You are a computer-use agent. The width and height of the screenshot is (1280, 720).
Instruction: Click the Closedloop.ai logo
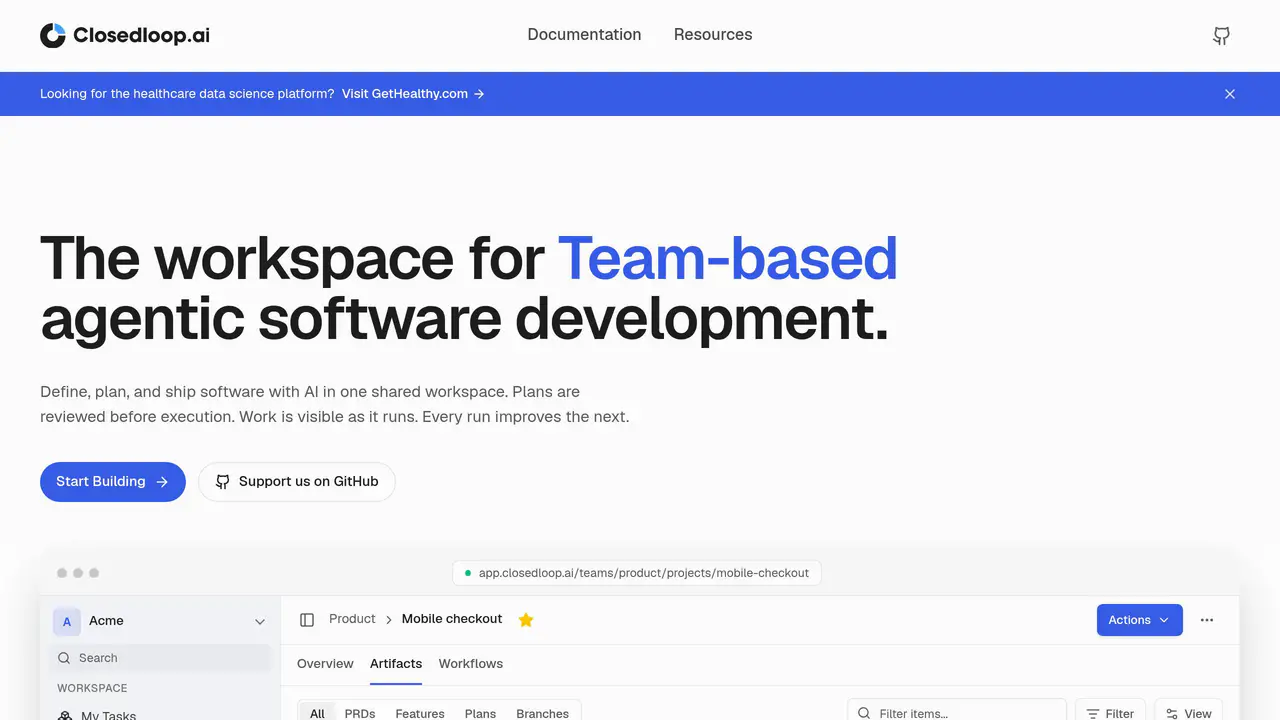tap(125, 36)
